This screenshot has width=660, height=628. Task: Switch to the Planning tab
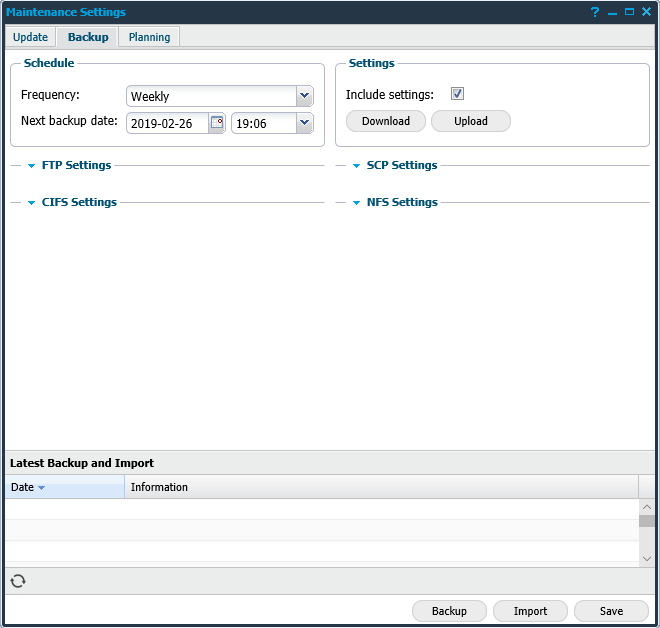point(149,37)
